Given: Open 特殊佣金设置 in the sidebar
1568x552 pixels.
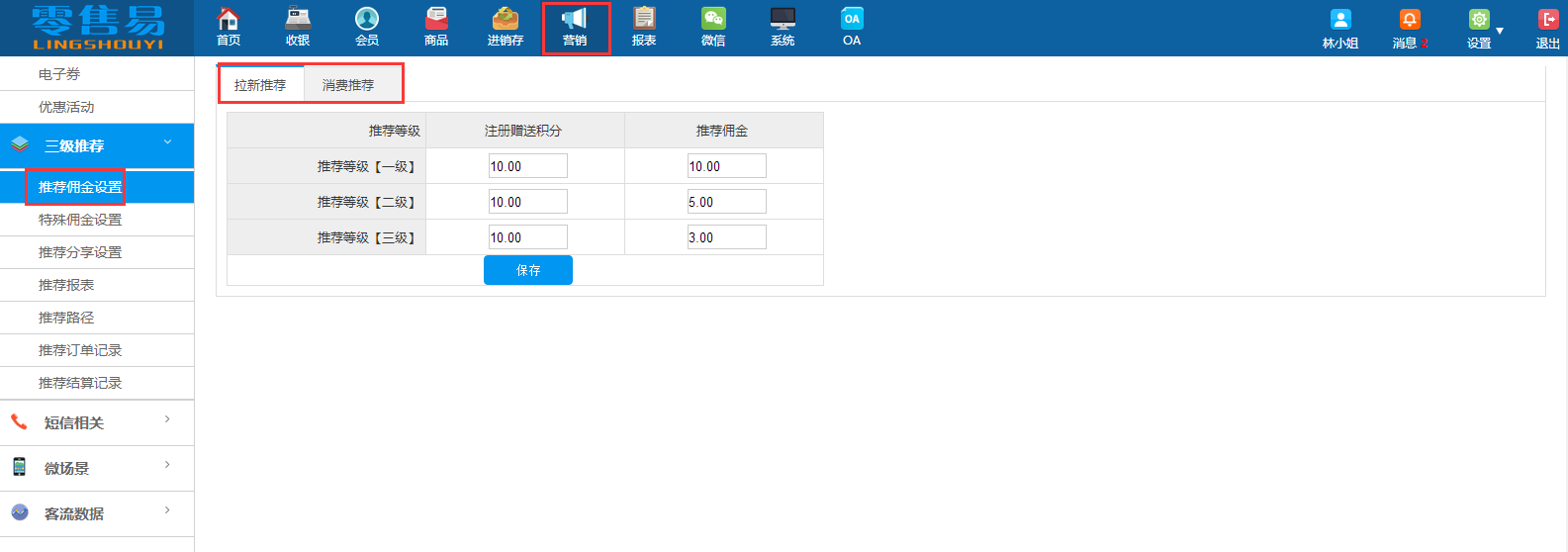Looking at the screenshot, I should point(80,220).
